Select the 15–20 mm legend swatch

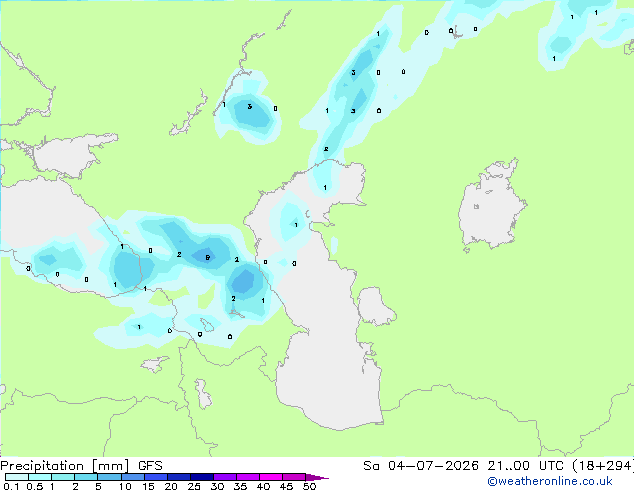point(155,477)
